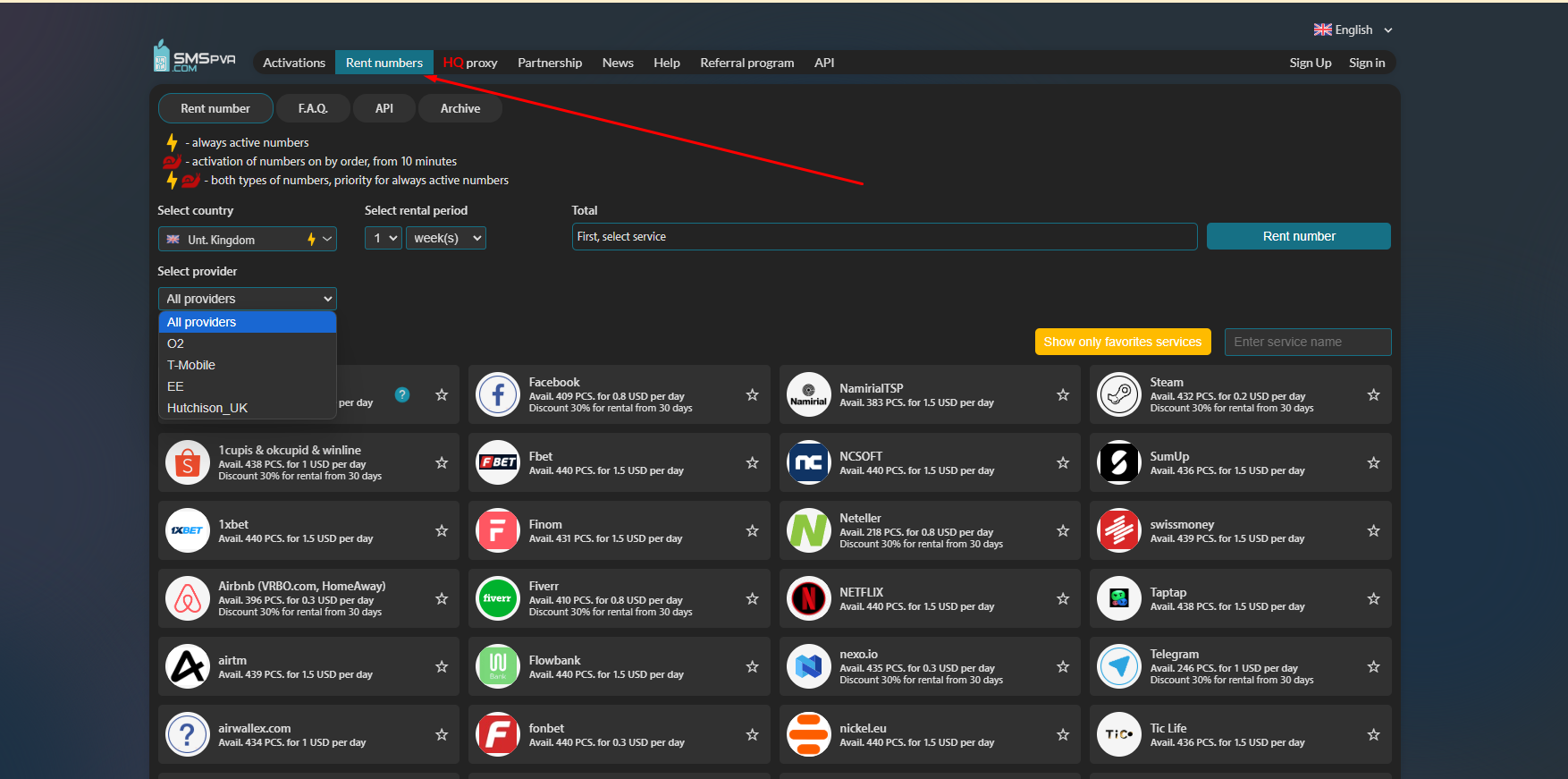
Task: Mark 1xbet as favorite with star
Action: point(442,530)
